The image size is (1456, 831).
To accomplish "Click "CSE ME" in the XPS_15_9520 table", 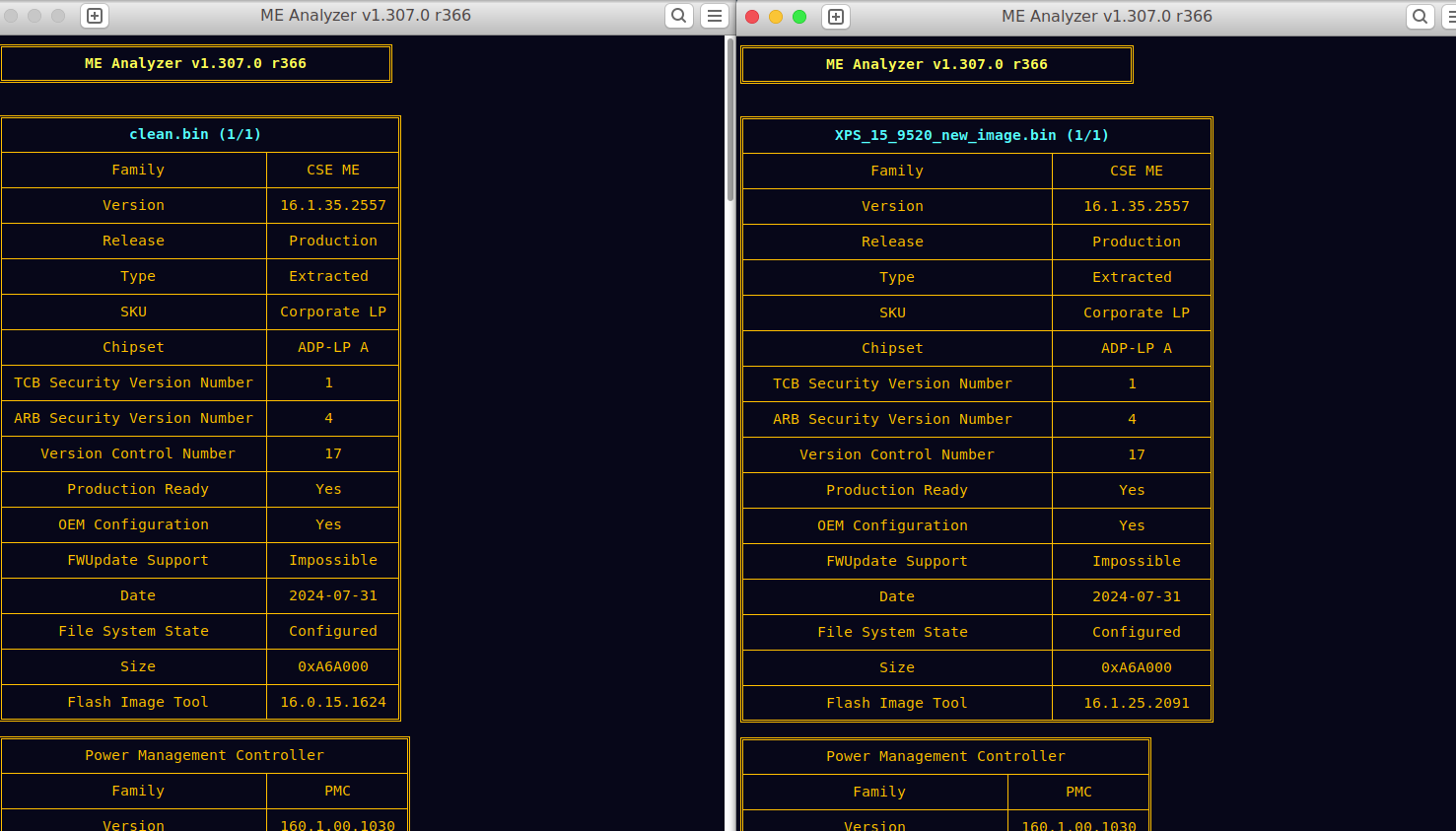I will pos(1137,171).
